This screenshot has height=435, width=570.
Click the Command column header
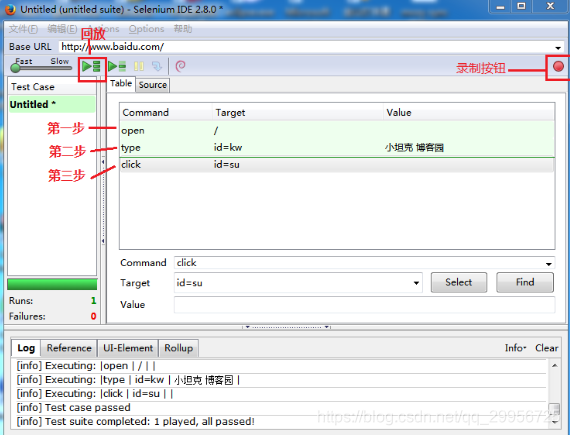pyautogui.click(x=166, y=113)
